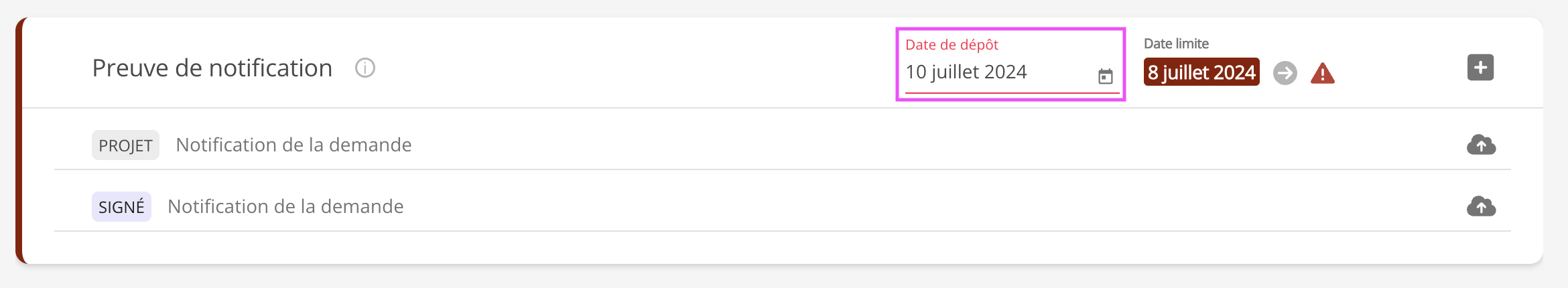This screenshot has height=288, width=1568.
Task: Click the grey arrow icon after the deadline
Action: [1285, 73]
